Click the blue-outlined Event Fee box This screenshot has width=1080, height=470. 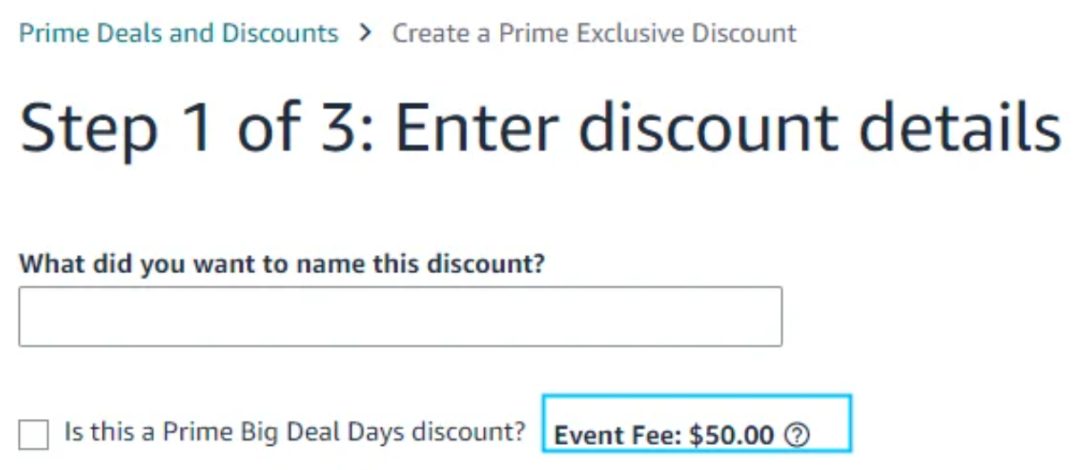[697, 423]
